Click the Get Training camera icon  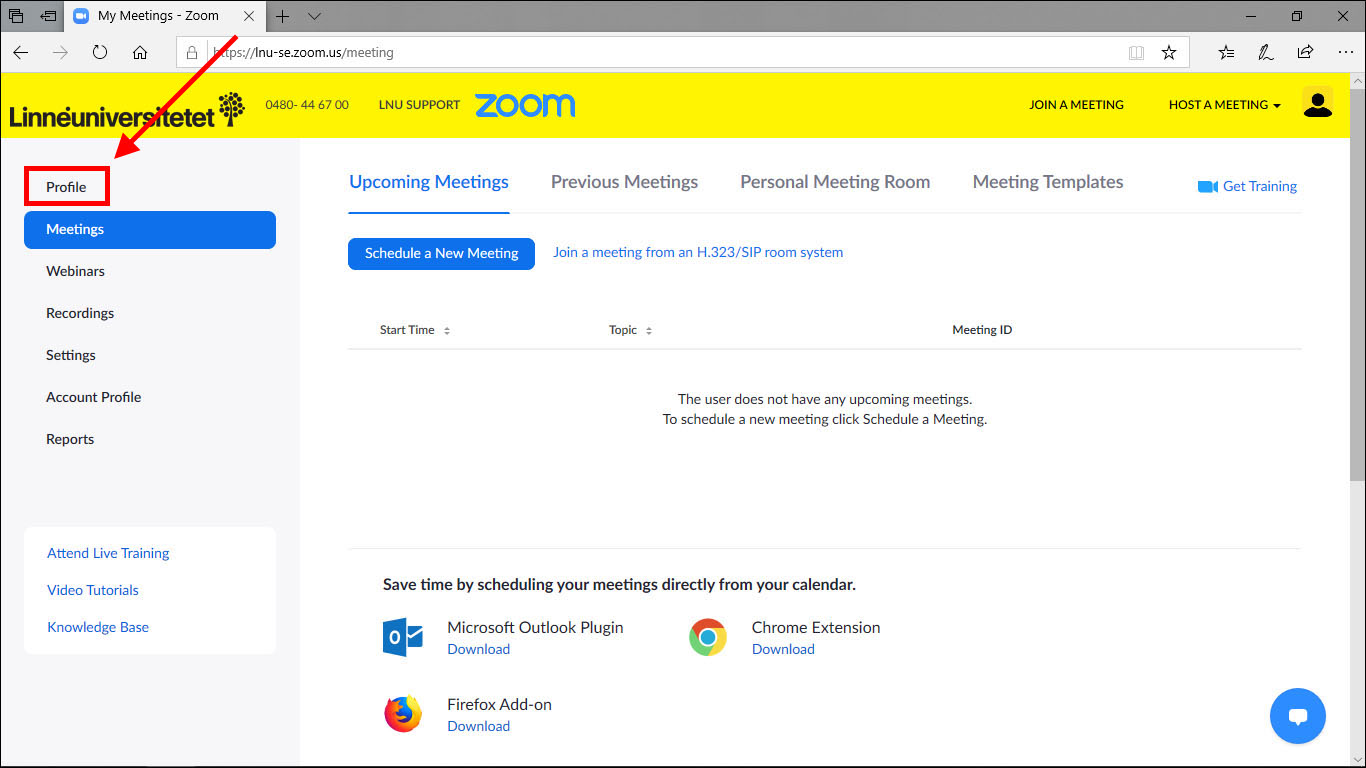tap(1207, 187)
